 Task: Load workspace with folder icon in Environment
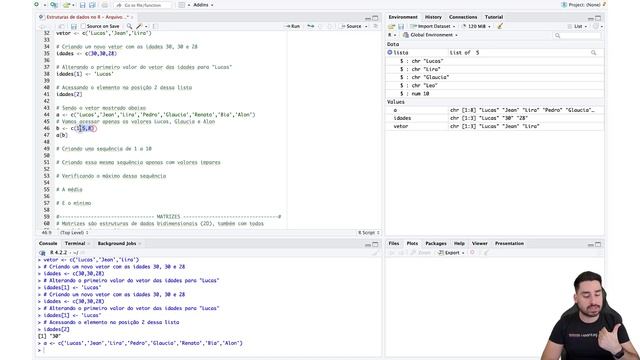pyautogui.click(x=391, y=26)
